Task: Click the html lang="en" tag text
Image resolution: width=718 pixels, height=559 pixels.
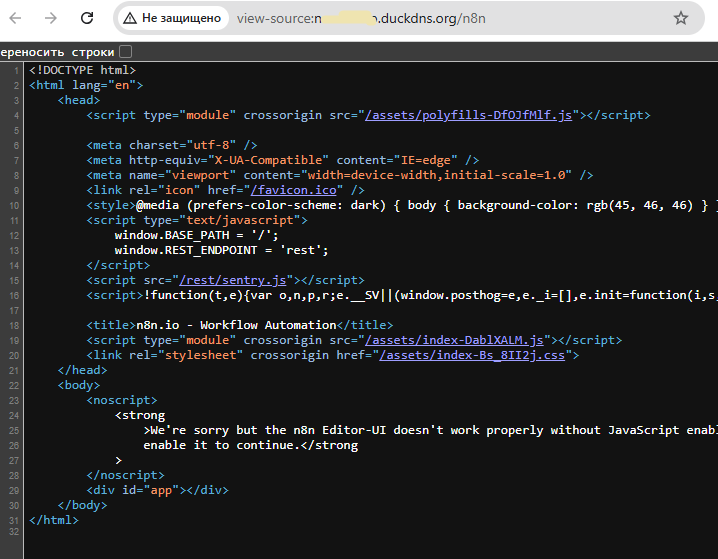Action: click(86, 85)
